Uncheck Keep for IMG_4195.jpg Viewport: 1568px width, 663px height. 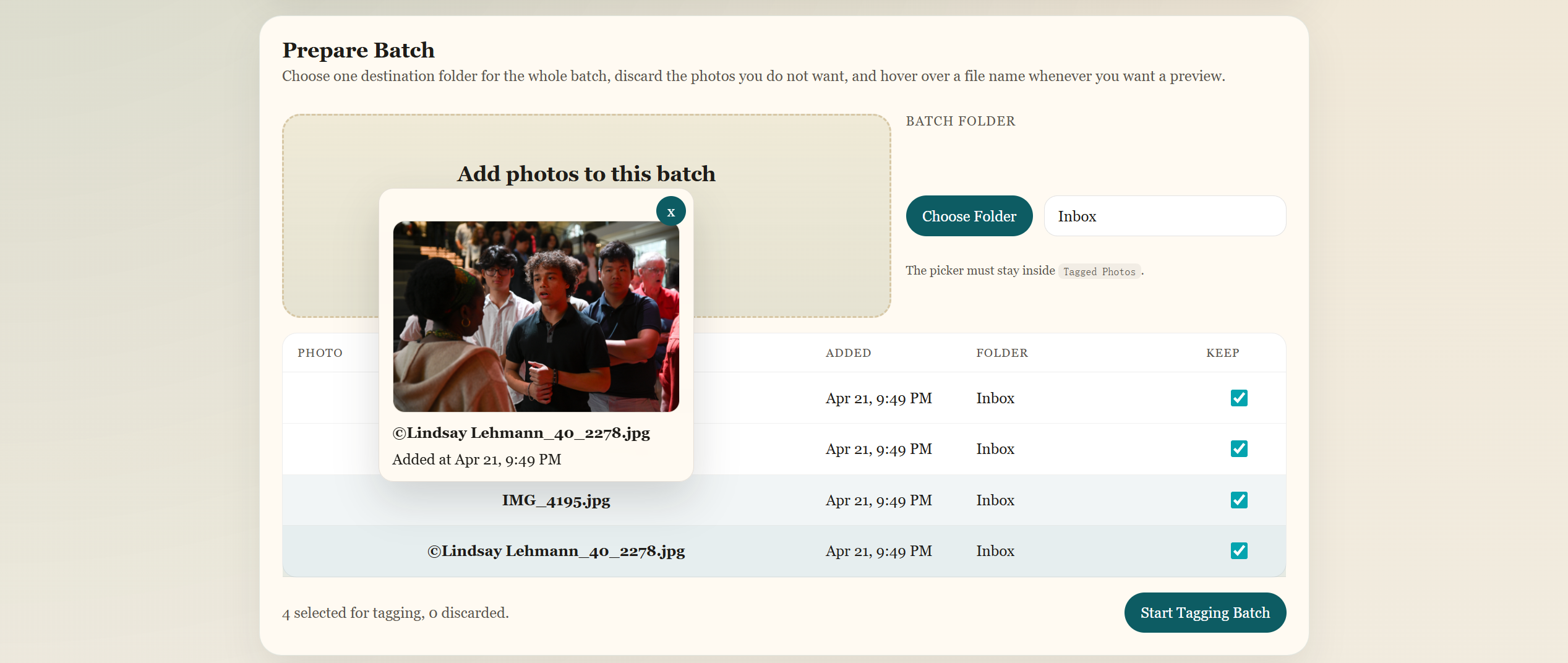[x=1239, y=500]
